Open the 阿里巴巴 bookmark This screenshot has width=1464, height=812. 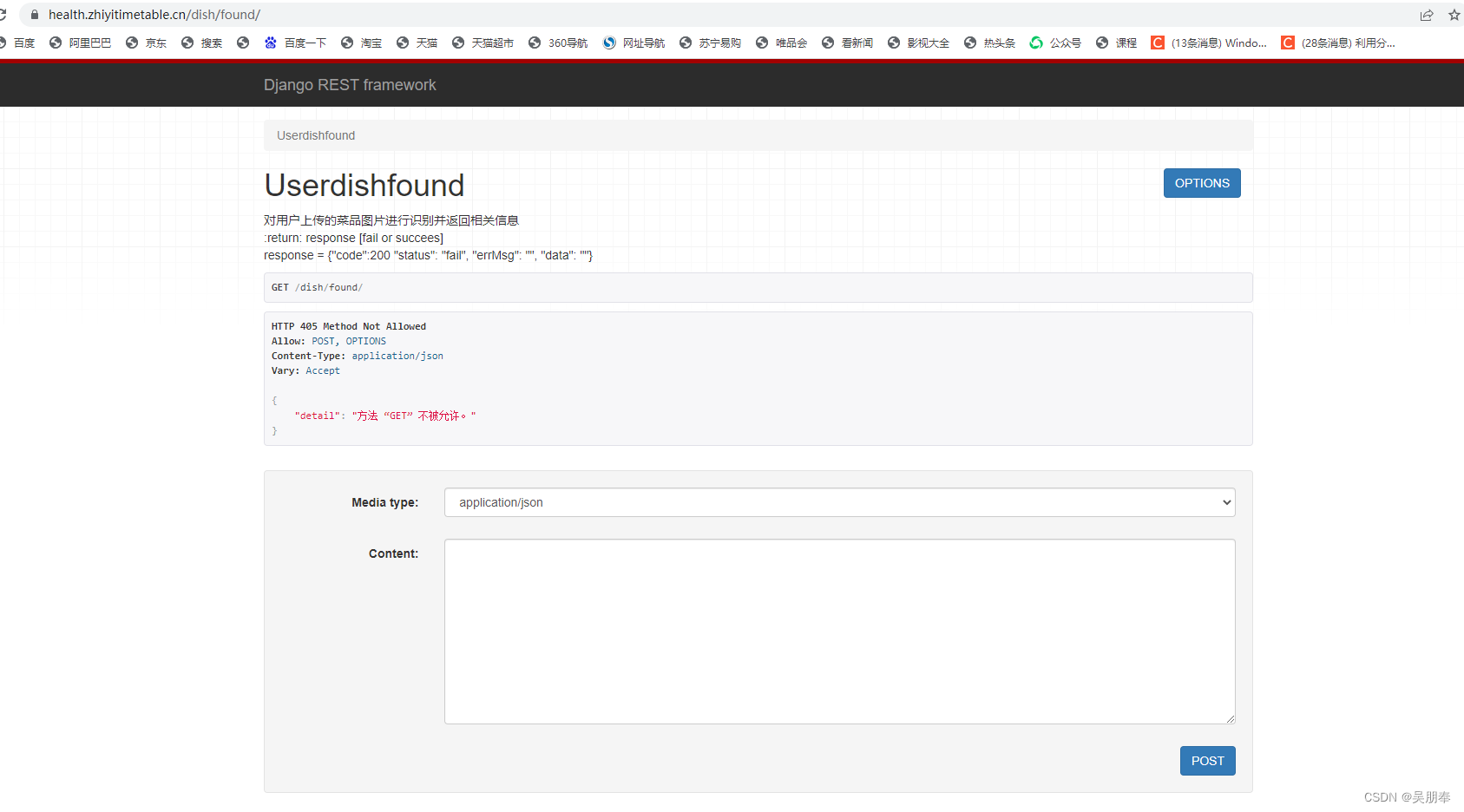(80, 43)
